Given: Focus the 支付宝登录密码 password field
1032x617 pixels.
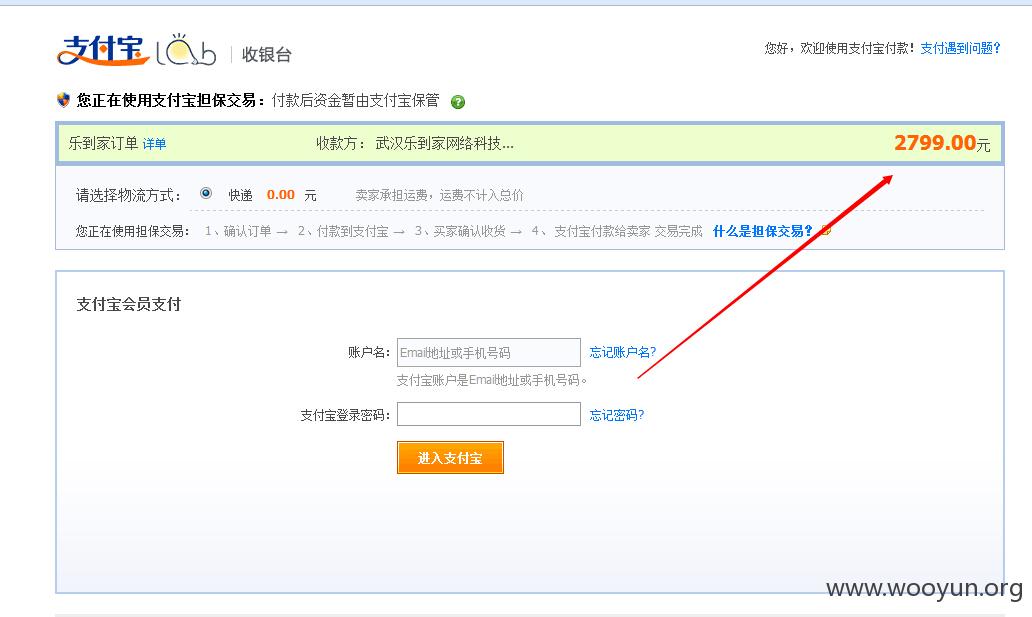Looking at the screenshot, I should pyautogui.click(x=488, y=414).
